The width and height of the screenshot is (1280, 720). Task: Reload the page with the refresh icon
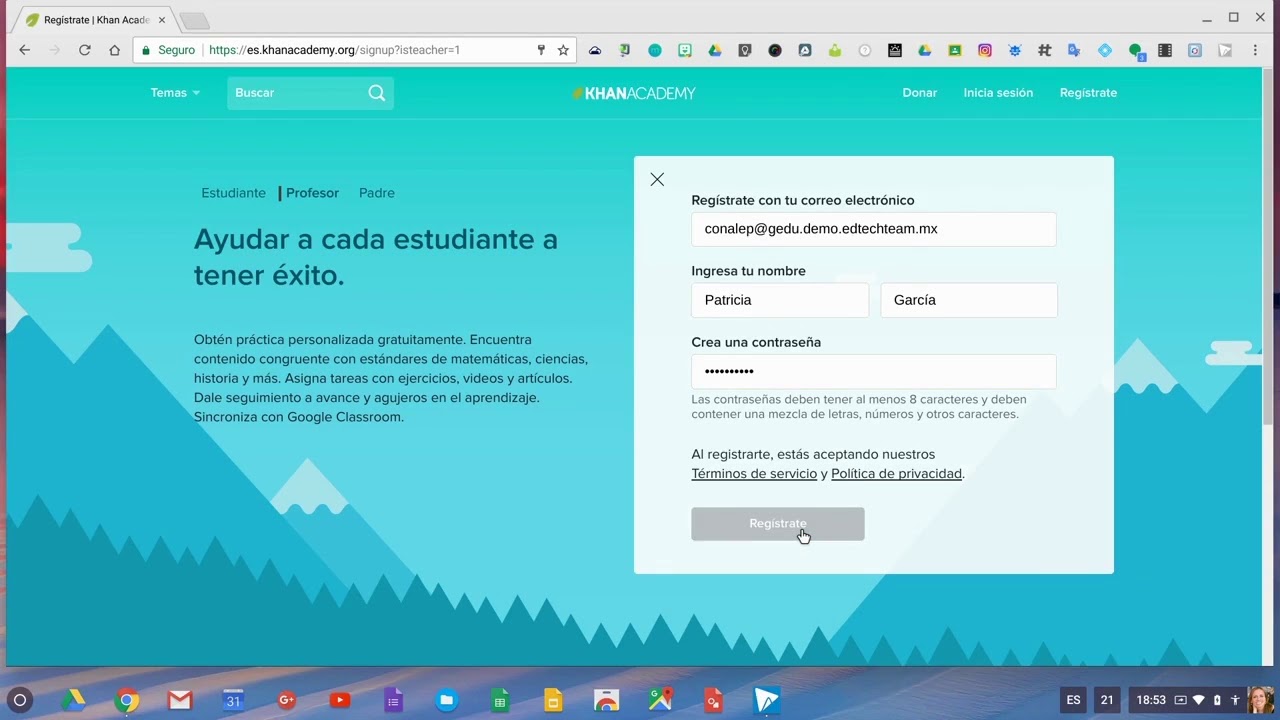click(x=85, y=50)
